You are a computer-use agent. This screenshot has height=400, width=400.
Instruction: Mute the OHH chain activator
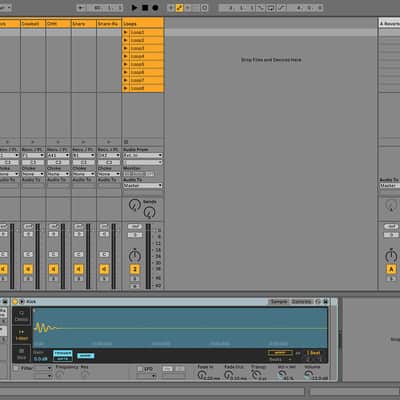pos(54,269)
